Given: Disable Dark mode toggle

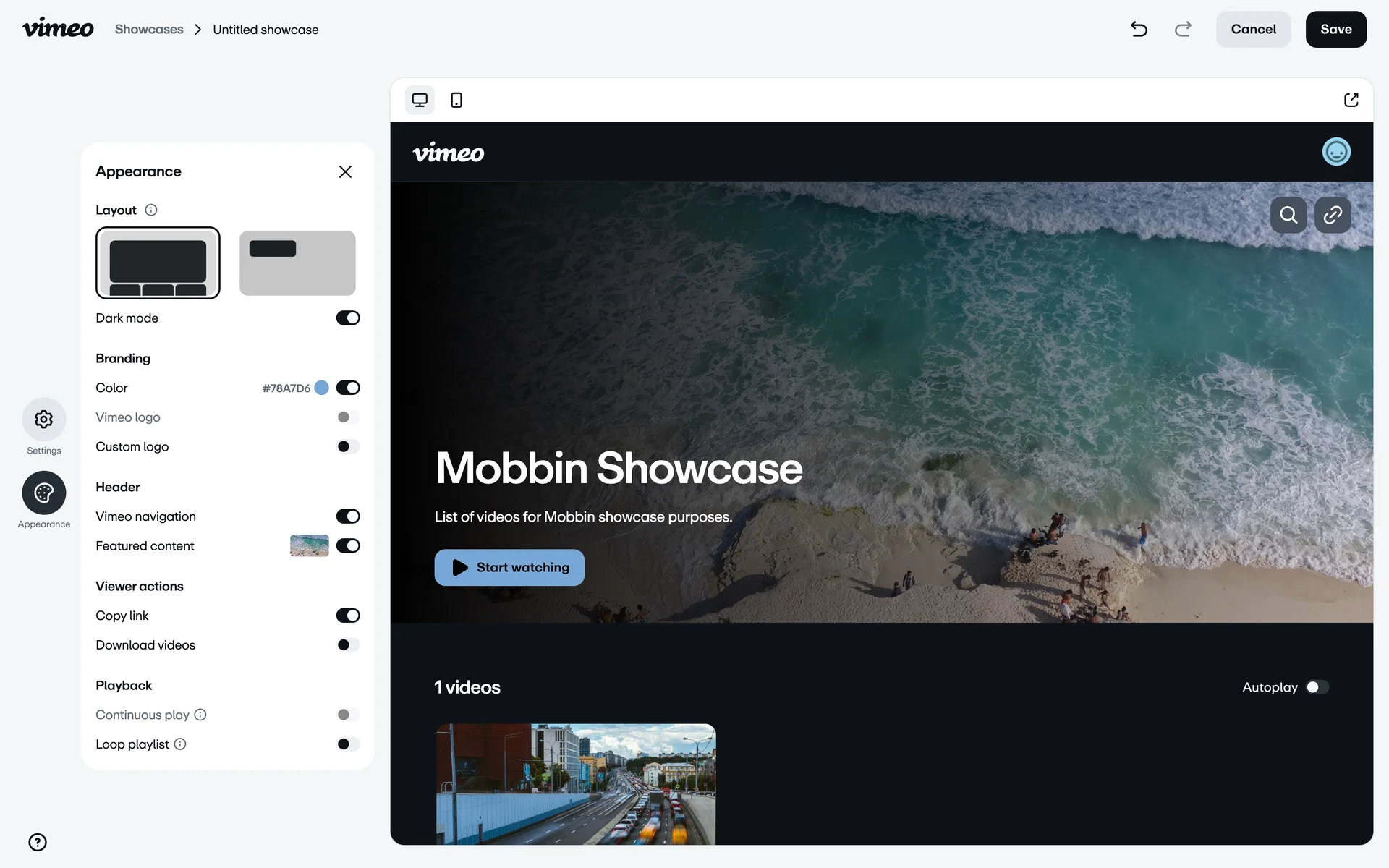Looking at the screenshot, I should (348, 318).
